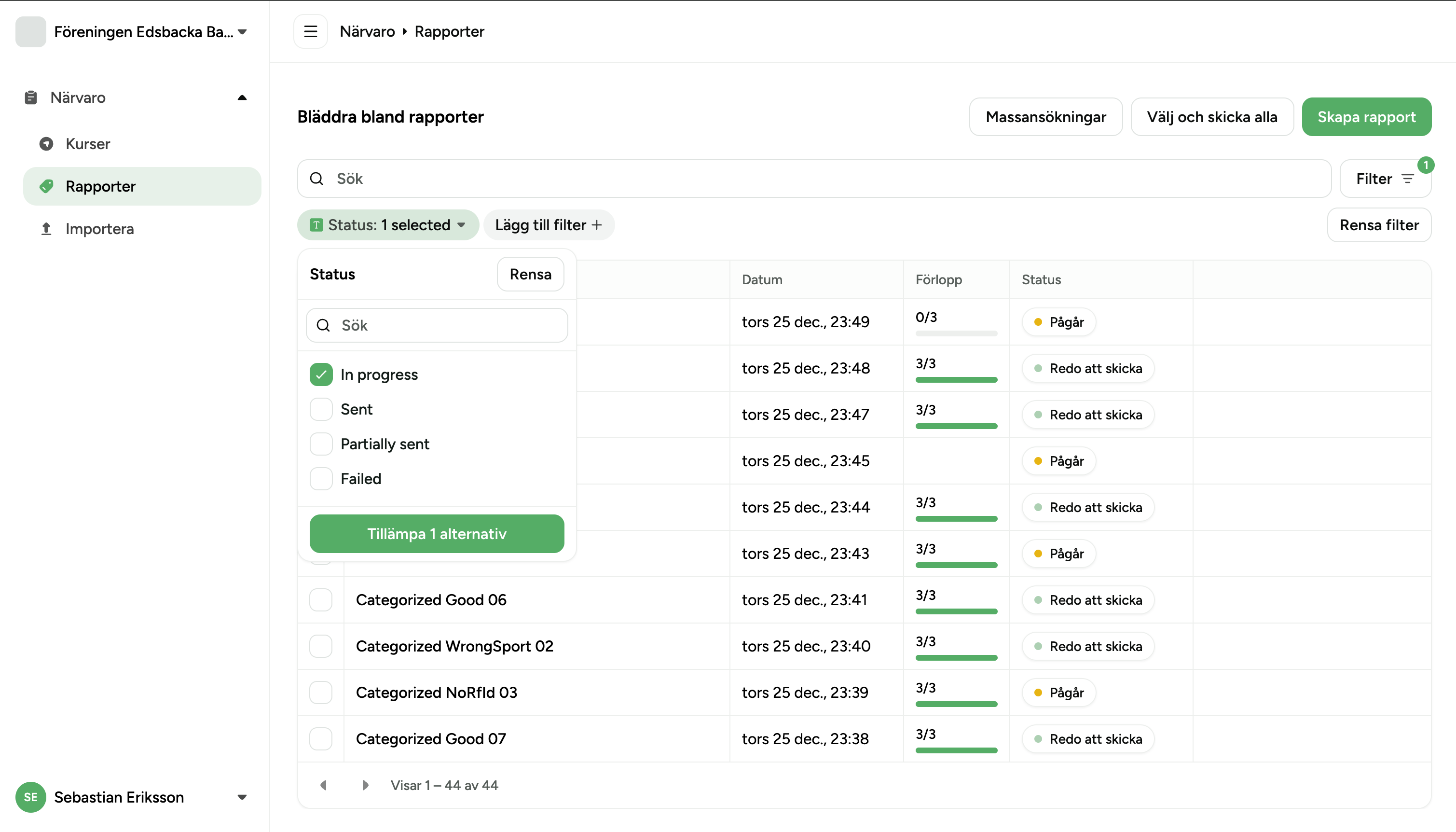Click Pågår status badge for 23:43 row
1456x832 pixels.
[1059, 554]
